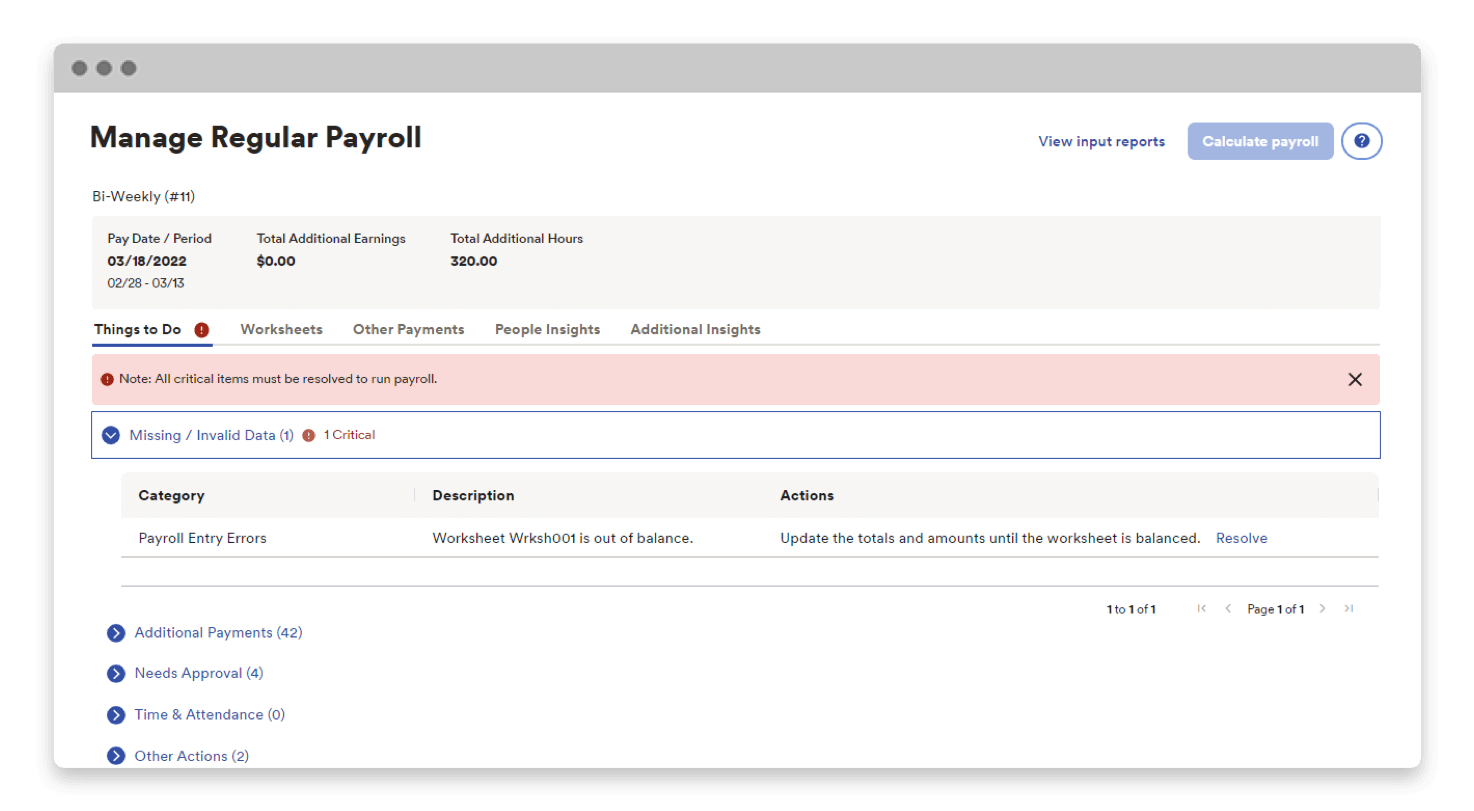This screenshot has height=811, width=1474.
Task: Dismiss the critical note banner with the X
Action: click(x=1356, y=379)
